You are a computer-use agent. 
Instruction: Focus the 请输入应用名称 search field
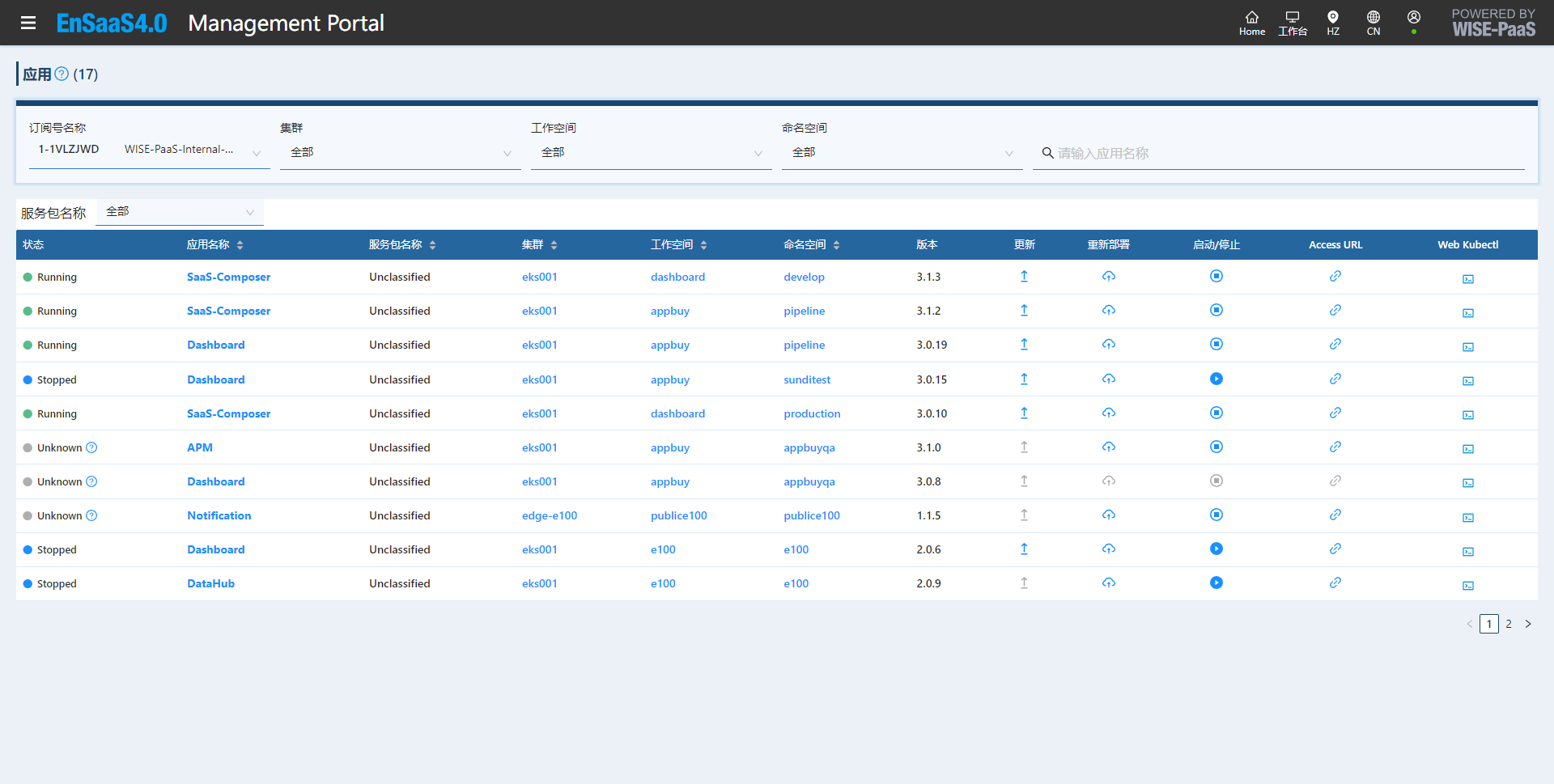[x=1279, y=153]
